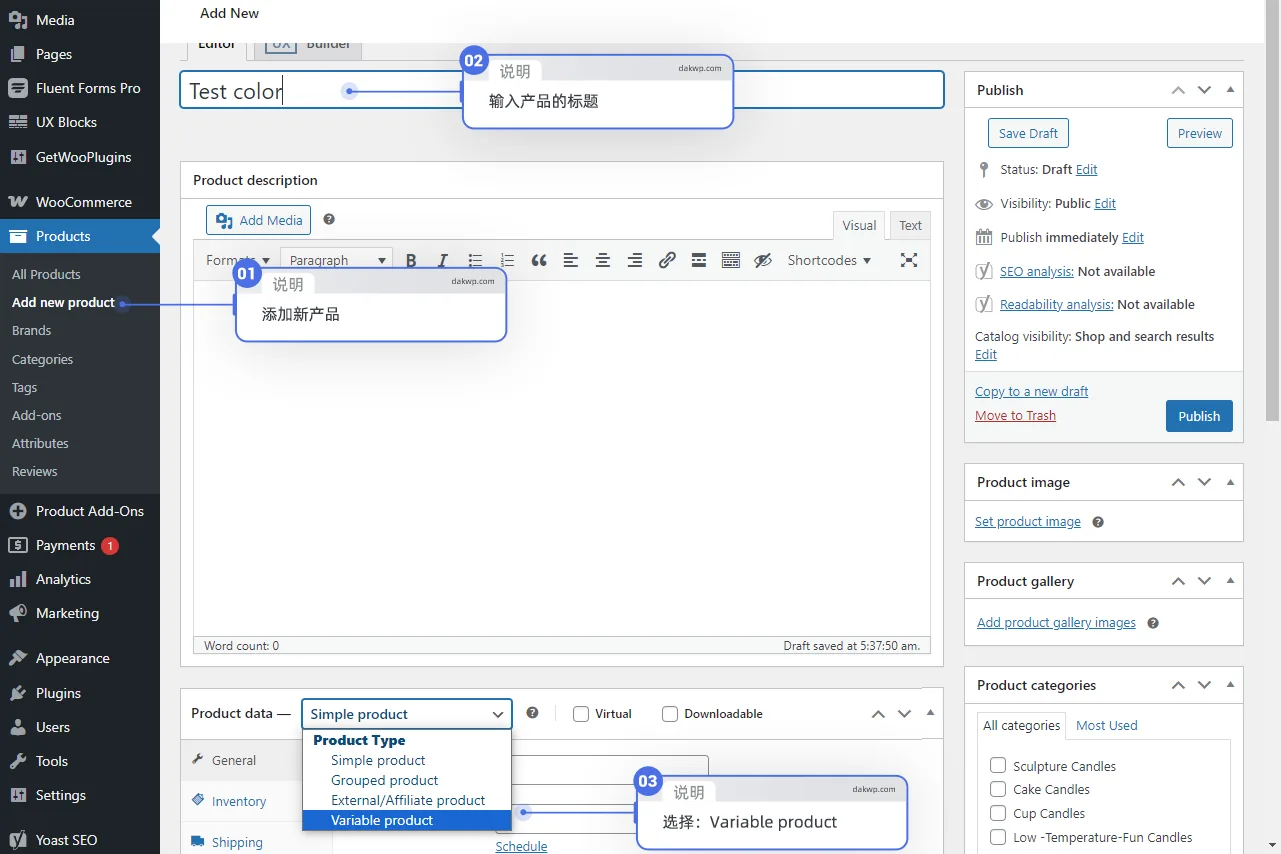Switch to the Text editor tab
The image size is (1281, 854).
[910, 226]
